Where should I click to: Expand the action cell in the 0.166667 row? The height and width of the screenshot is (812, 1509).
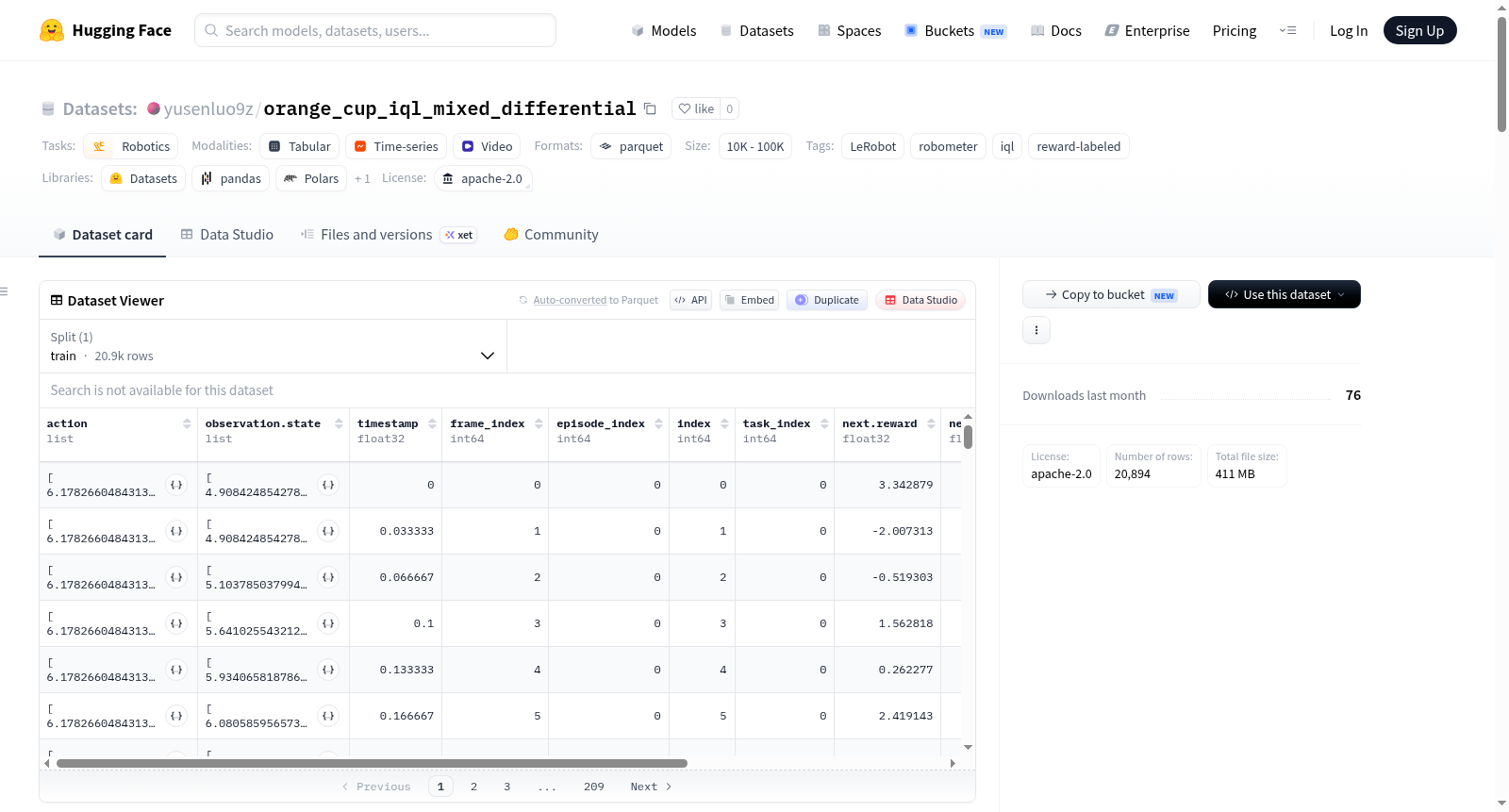[x=176, y=716]
